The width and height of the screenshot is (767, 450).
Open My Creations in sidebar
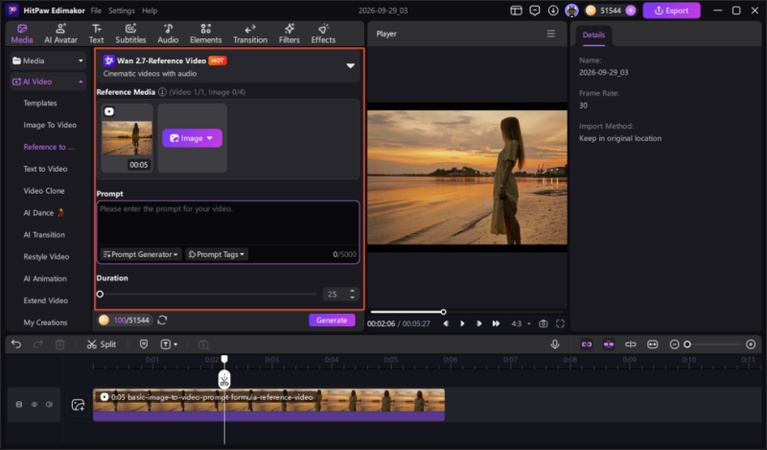pyautogui.click(x=45, y=322)
